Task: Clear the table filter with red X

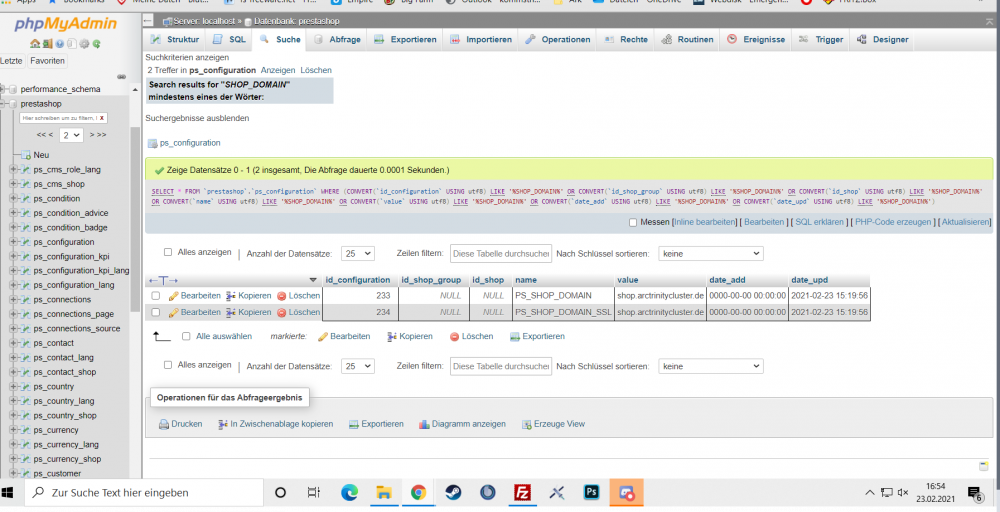Action: [102, 119]
